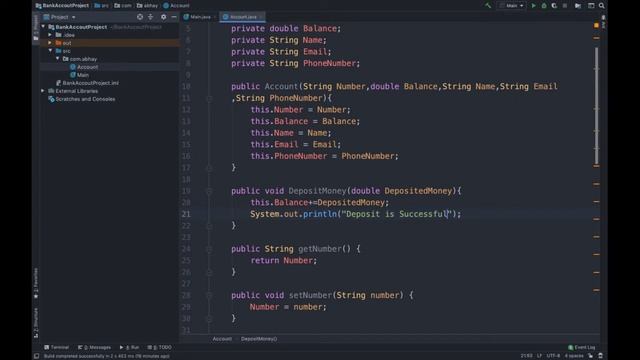The image size is (640, 360).
Task: Toggle read-only lock icon in status bar
Action: point(590,356)
